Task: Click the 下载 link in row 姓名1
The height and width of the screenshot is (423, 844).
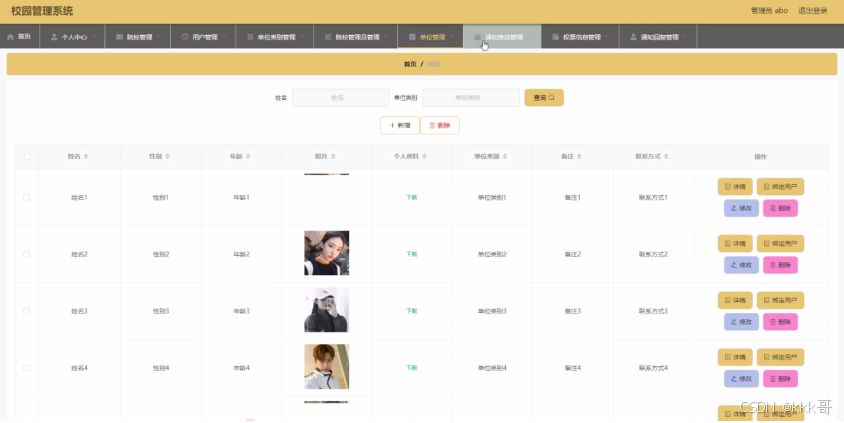Action: click(x=412, y=198)
